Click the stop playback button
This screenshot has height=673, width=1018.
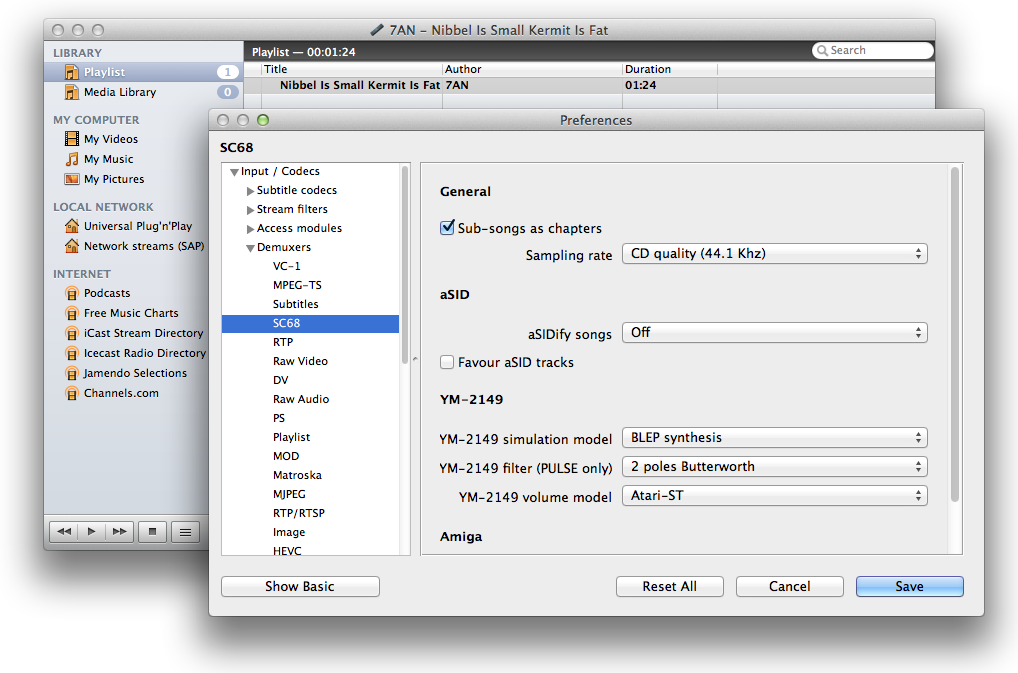click(152, 532)
